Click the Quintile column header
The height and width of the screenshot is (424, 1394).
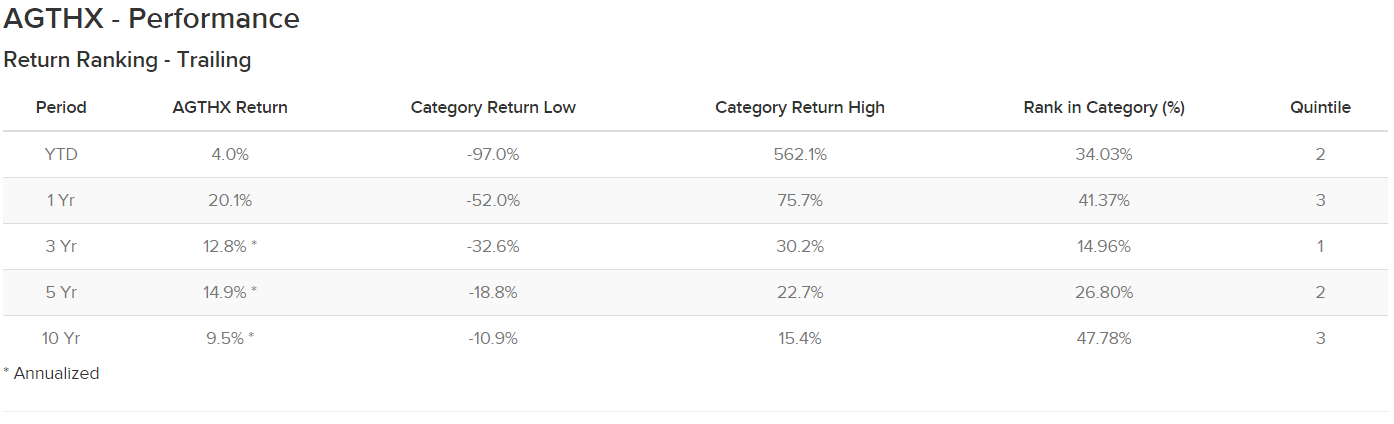[1320, 107]
